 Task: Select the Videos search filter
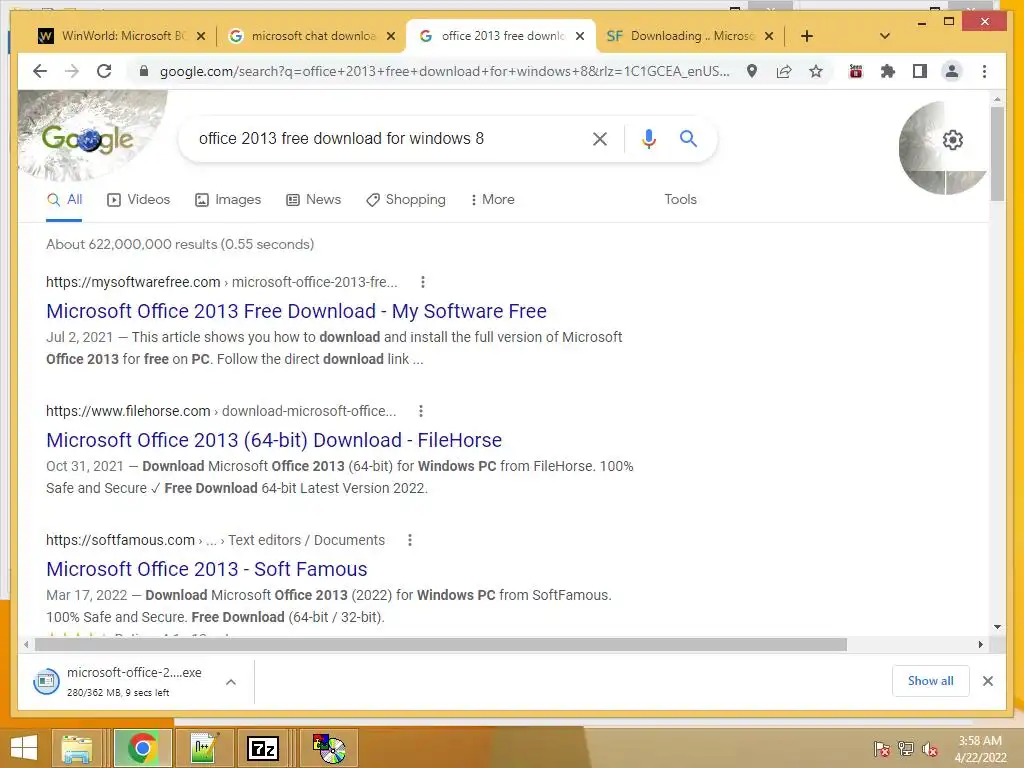tap(138, 199)
